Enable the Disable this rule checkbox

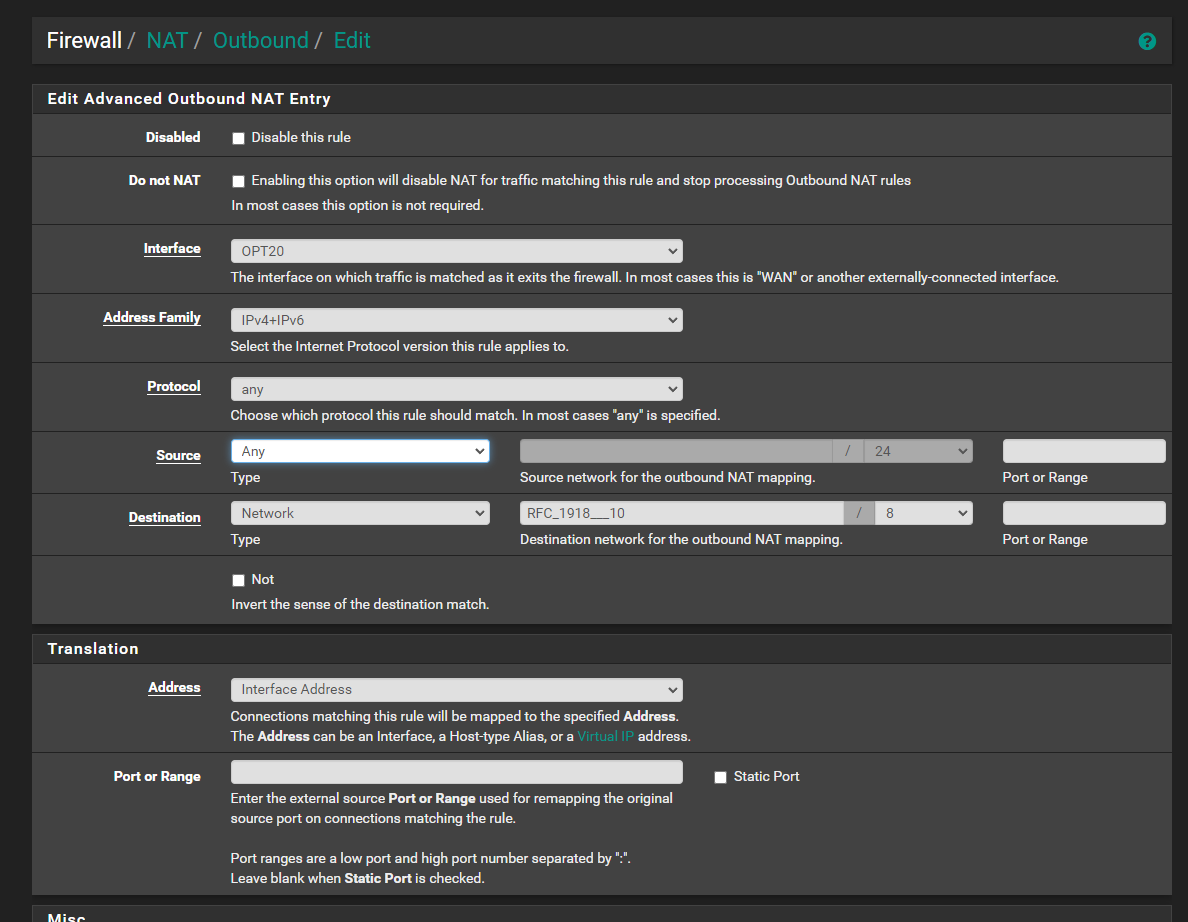[238, 138]
